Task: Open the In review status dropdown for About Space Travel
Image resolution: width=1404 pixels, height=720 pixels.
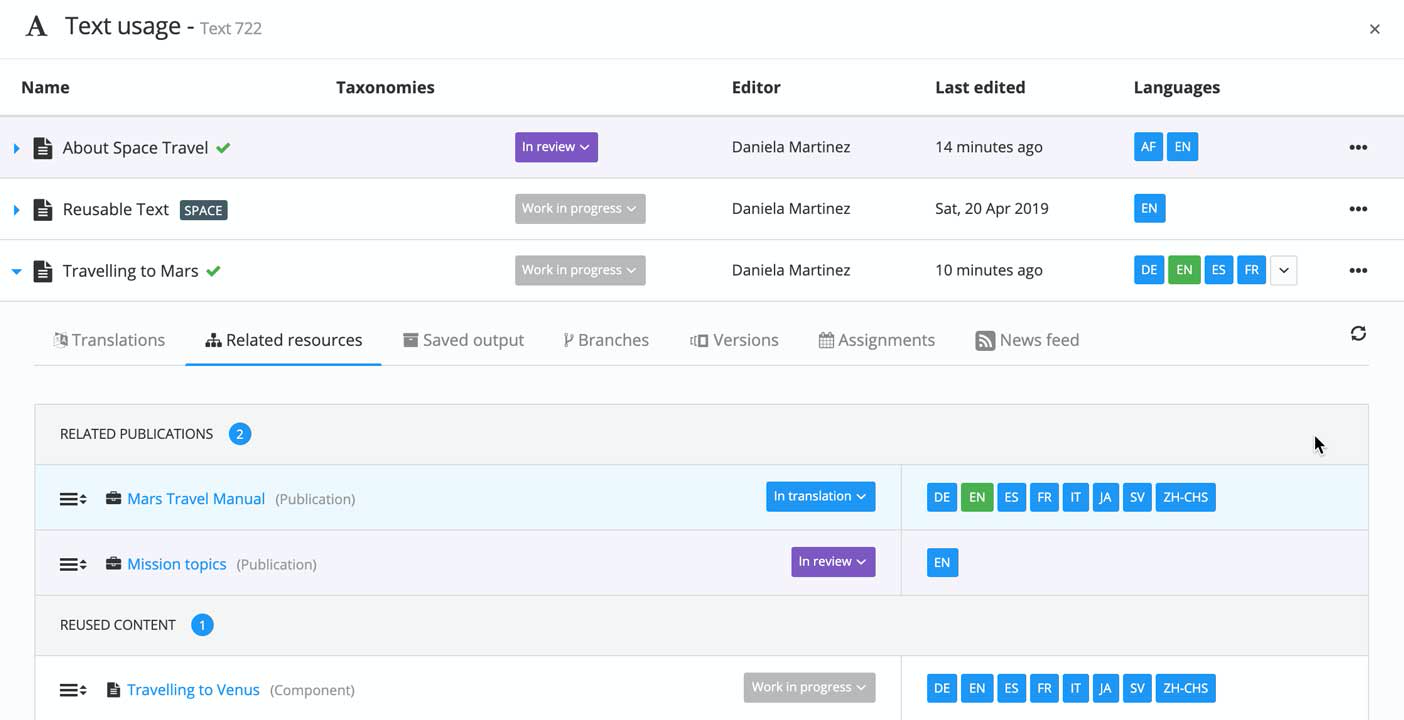Action: point(556,147)
